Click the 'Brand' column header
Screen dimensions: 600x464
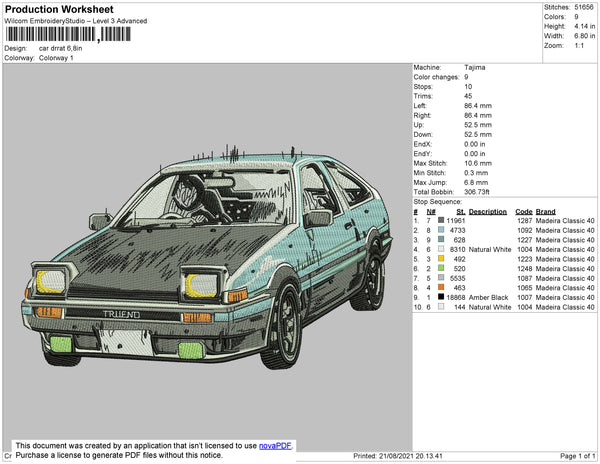point(546,212)
